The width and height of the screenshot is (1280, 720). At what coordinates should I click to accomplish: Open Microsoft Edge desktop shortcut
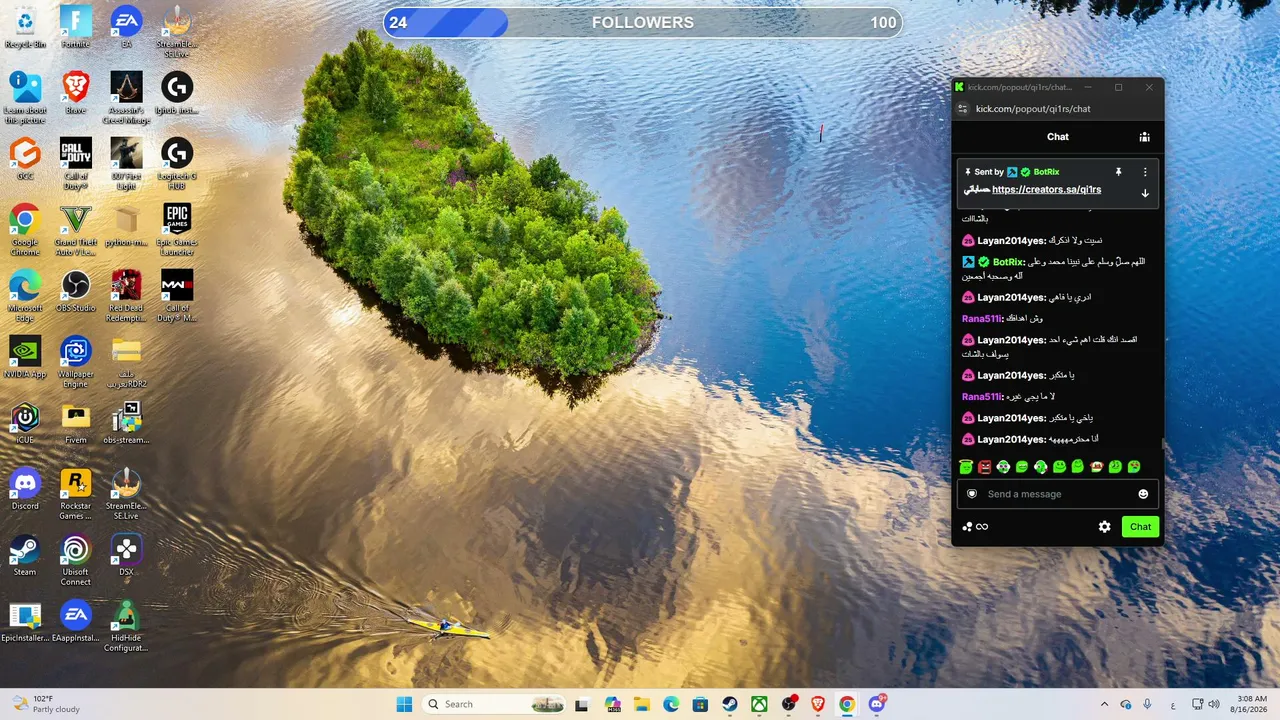tap(25, 296)
